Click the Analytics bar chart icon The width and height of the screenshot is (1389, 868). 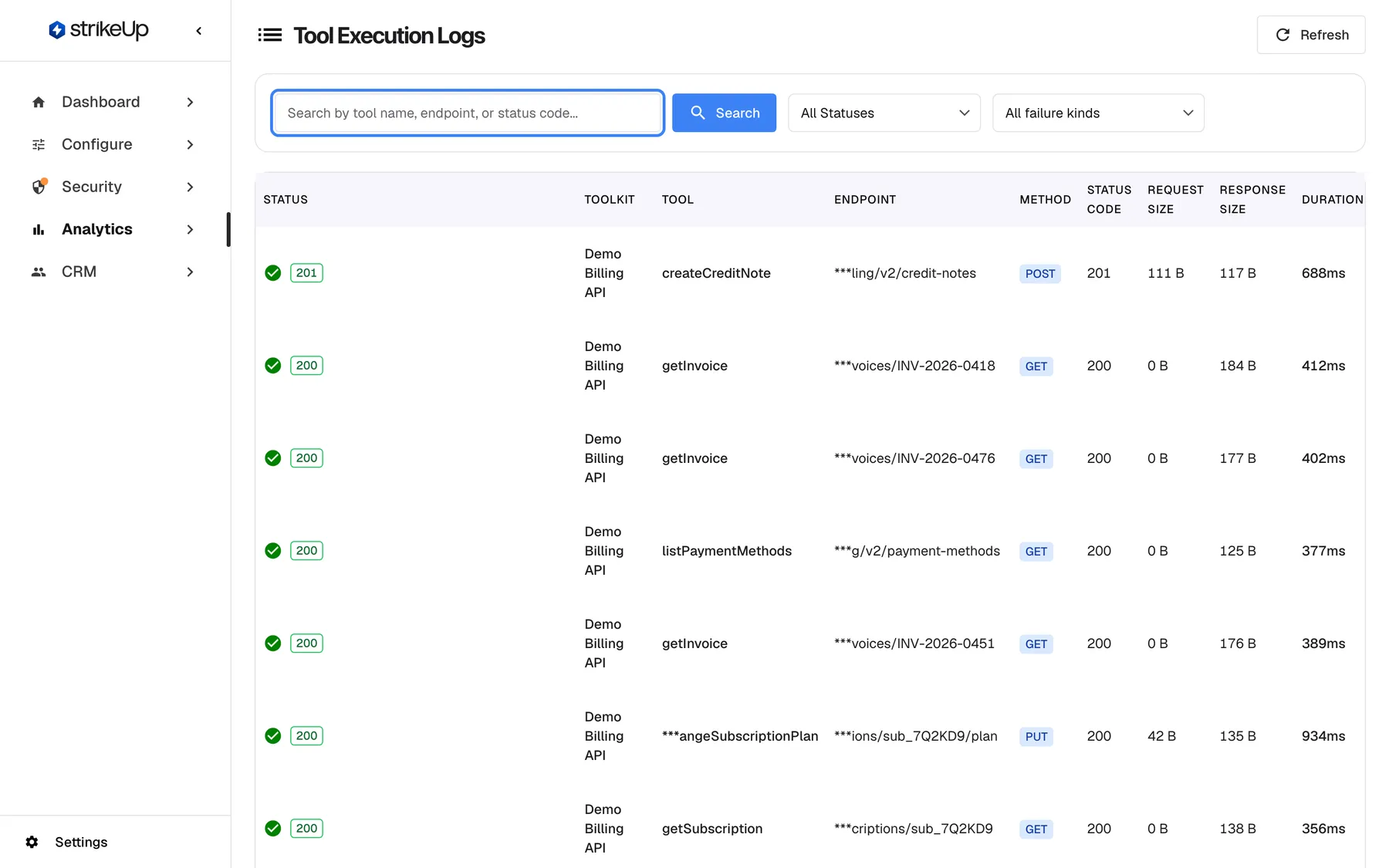click(39, 229)
